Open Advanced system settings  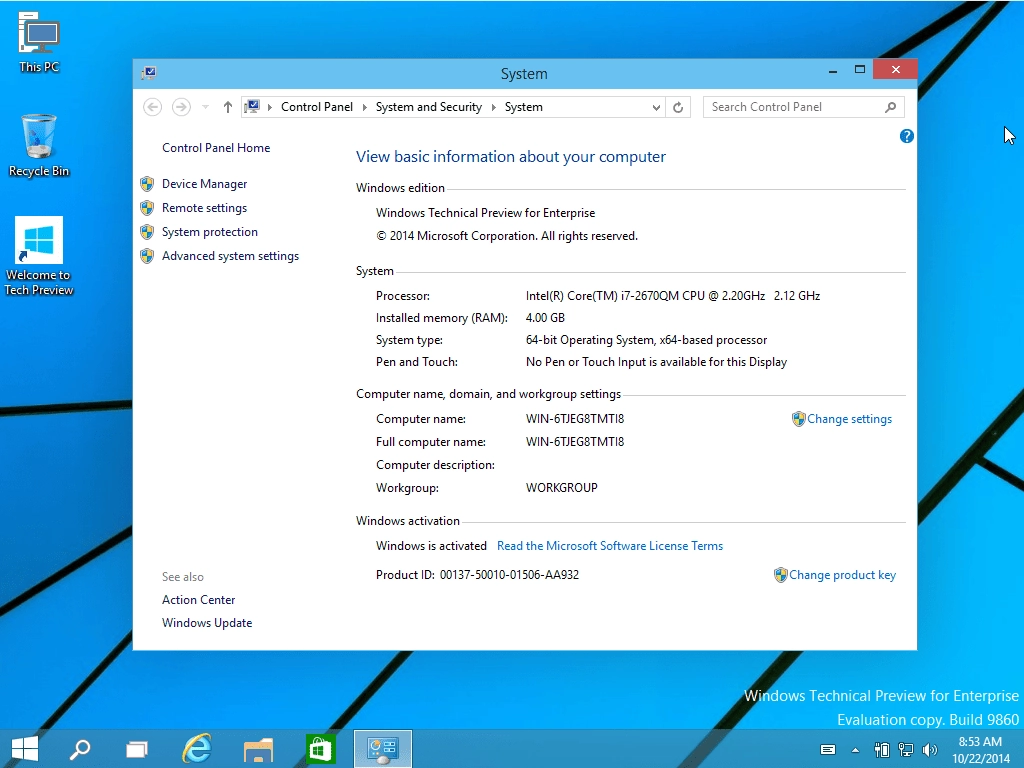tap(231, 256)
